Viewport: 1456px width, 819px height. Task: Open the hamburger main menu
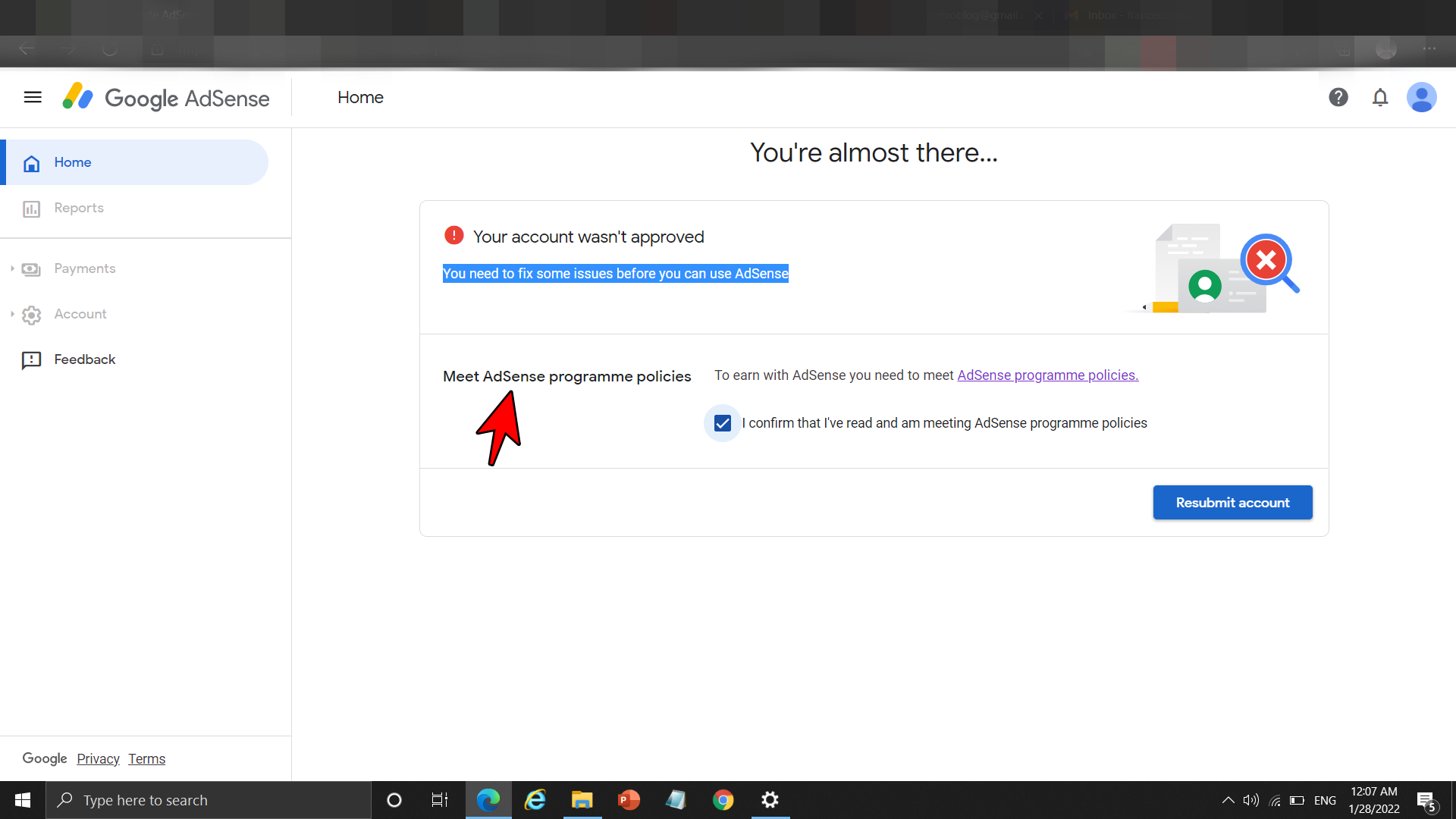click(x=33, y=97)
